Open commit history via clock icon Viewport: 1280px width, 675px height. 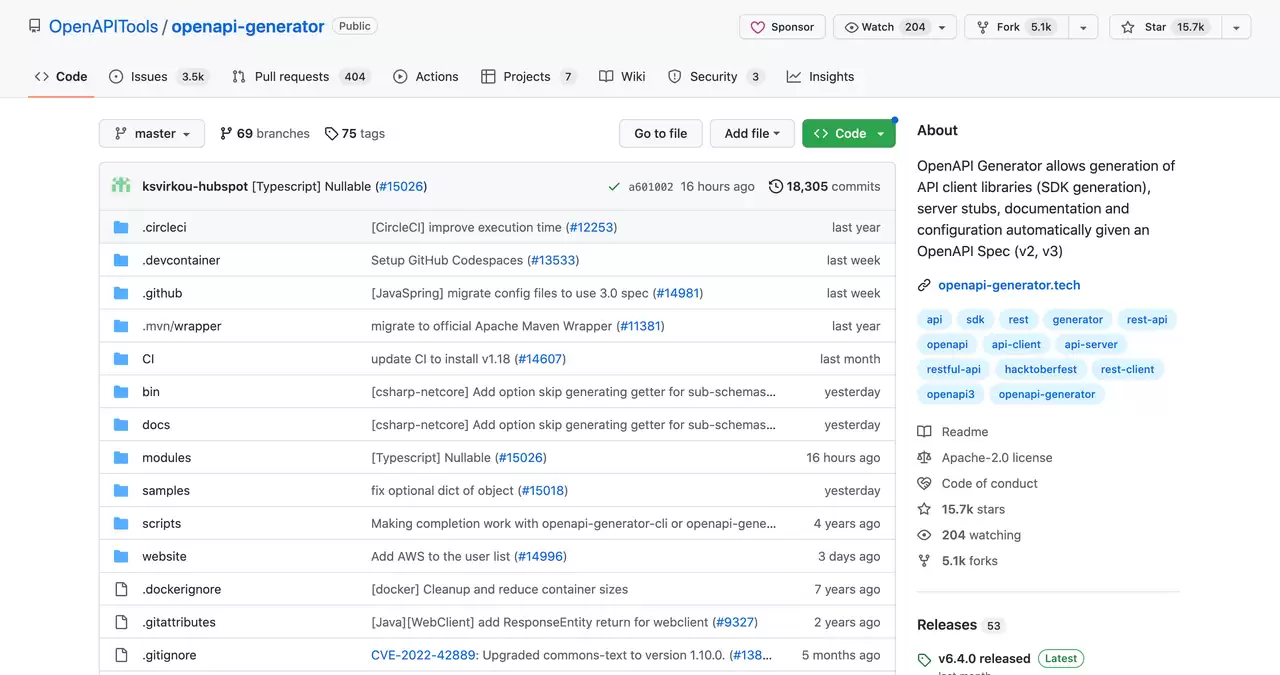pyautogui.click(x=776, y=186)
